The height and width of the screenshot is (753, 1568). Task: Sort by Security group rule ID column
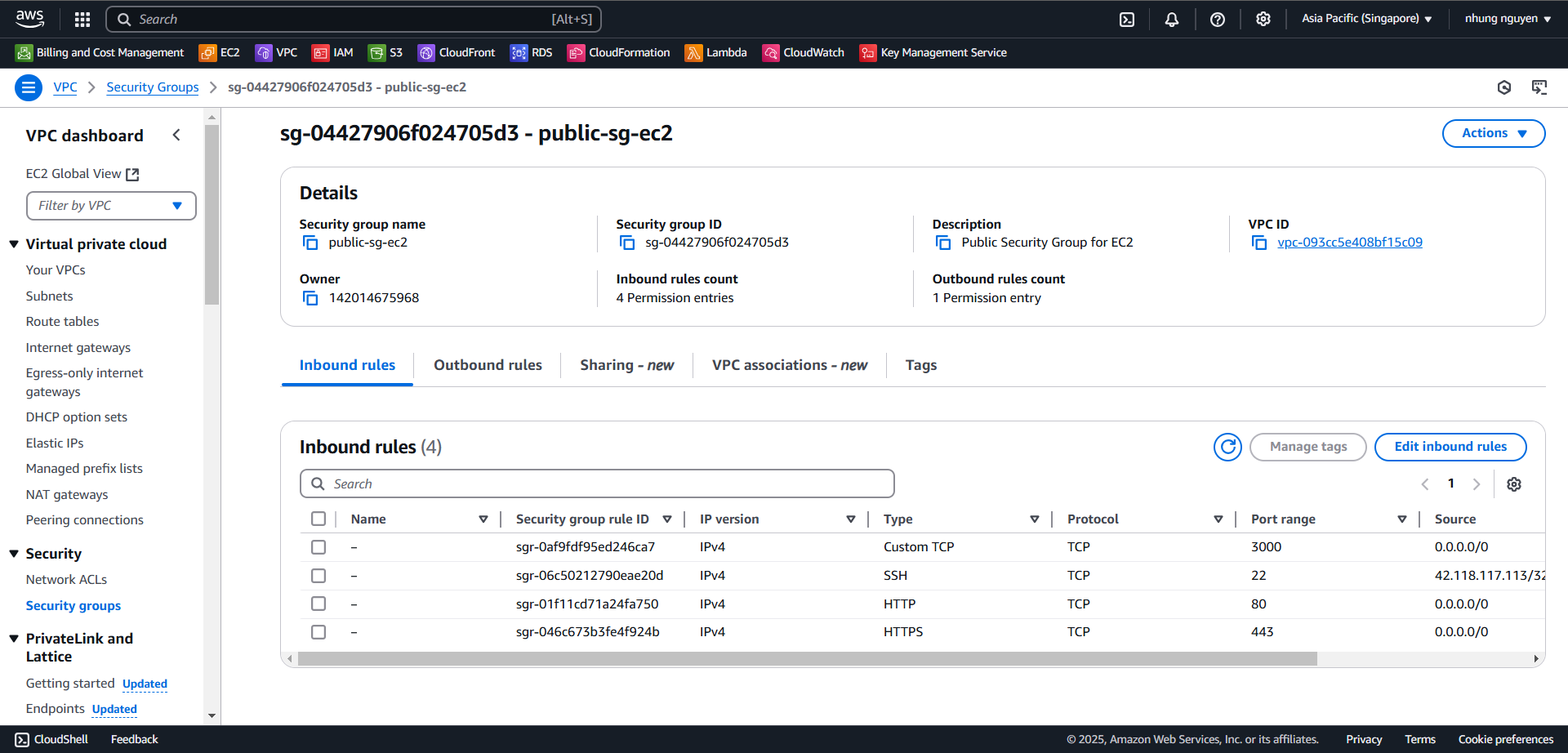pos(667,519)
